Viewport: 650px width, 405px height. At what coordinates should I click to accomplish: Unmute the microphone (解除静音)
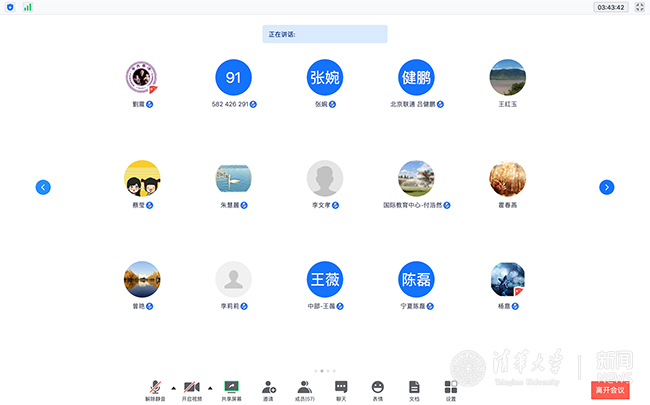(155, 387)
